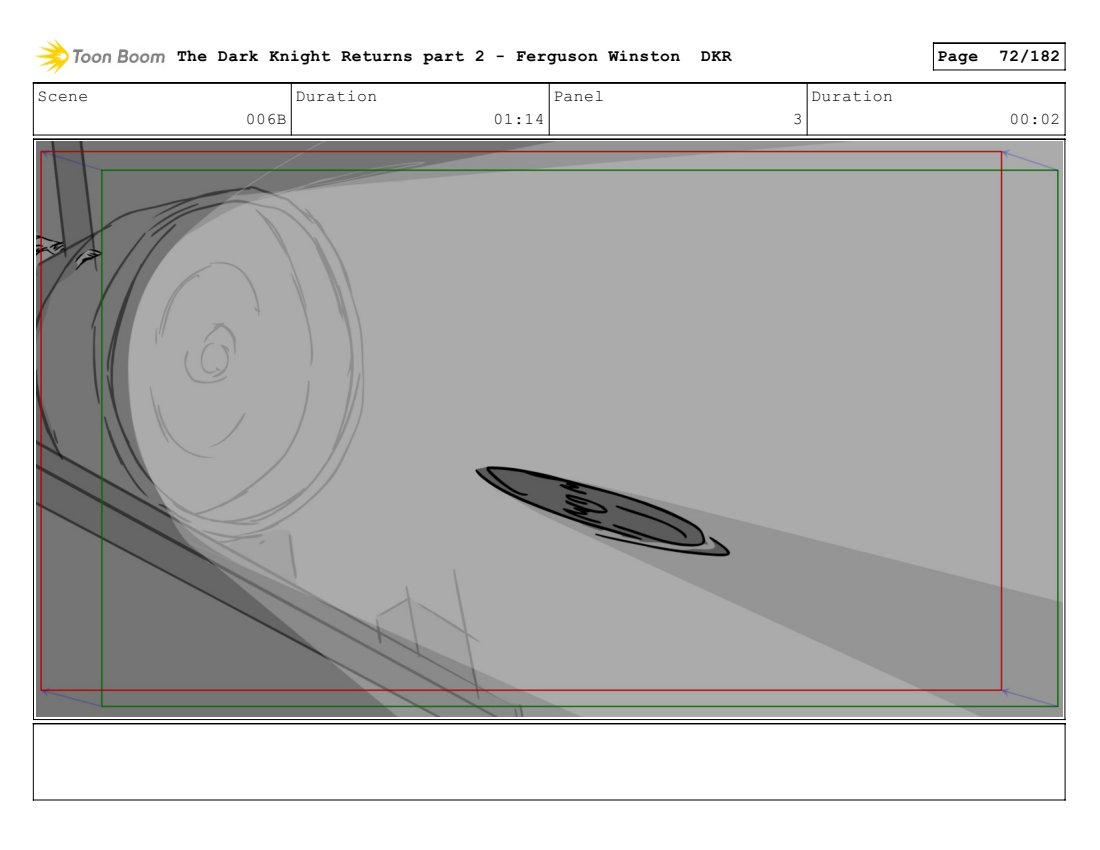This screenshot has height=850, width=1100.
Task: Click the Toon Boom logo
Action: (x=100, y=56)
